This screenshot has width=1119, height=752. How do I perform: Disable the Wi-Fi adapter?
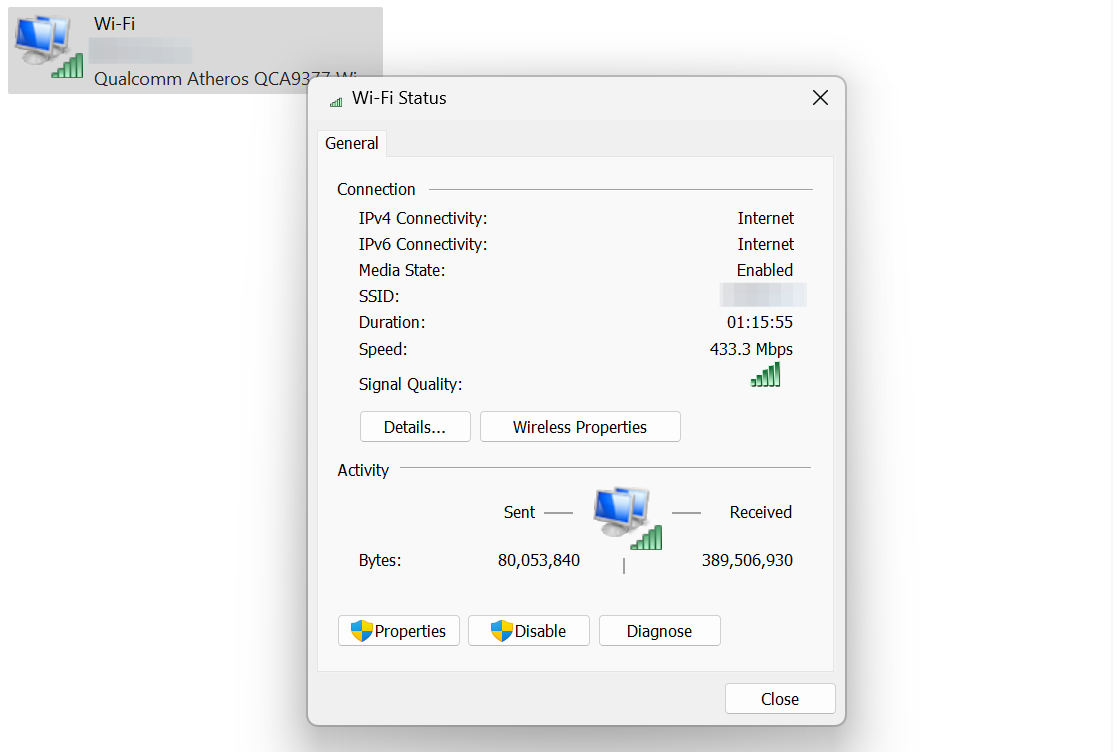[x=528, y=630]
